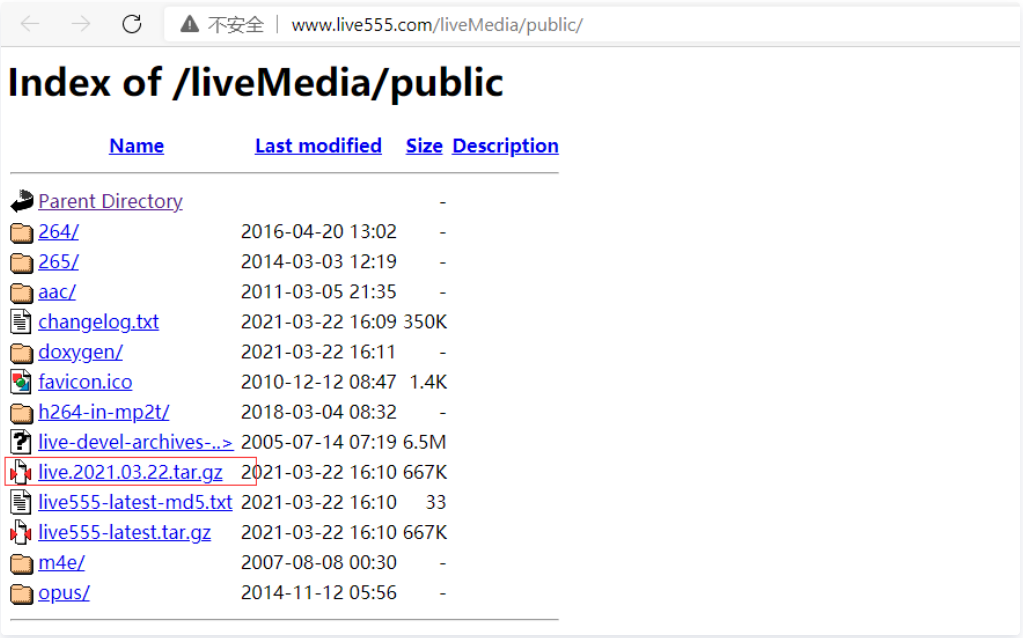Select the date 2018-03-04 08:32
Viewport: 1023px width, 638px height.
click(x=318, y=412)
